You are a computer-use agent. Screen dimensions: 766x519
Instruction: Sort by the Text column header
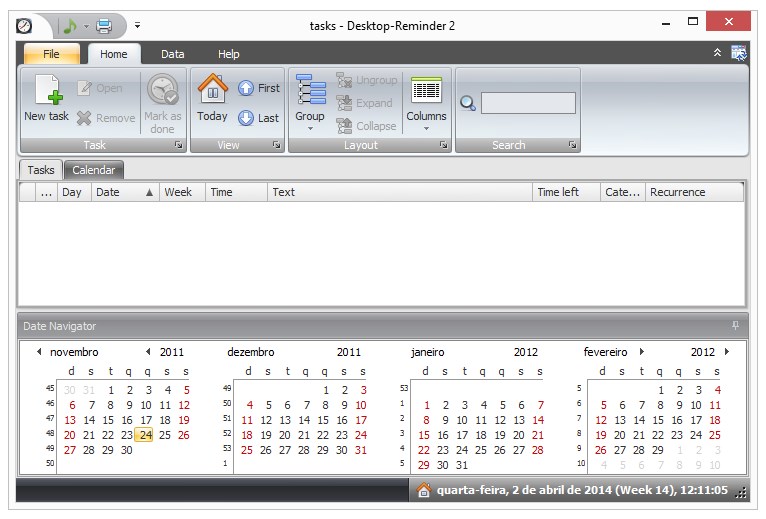[x=400, y=192]
